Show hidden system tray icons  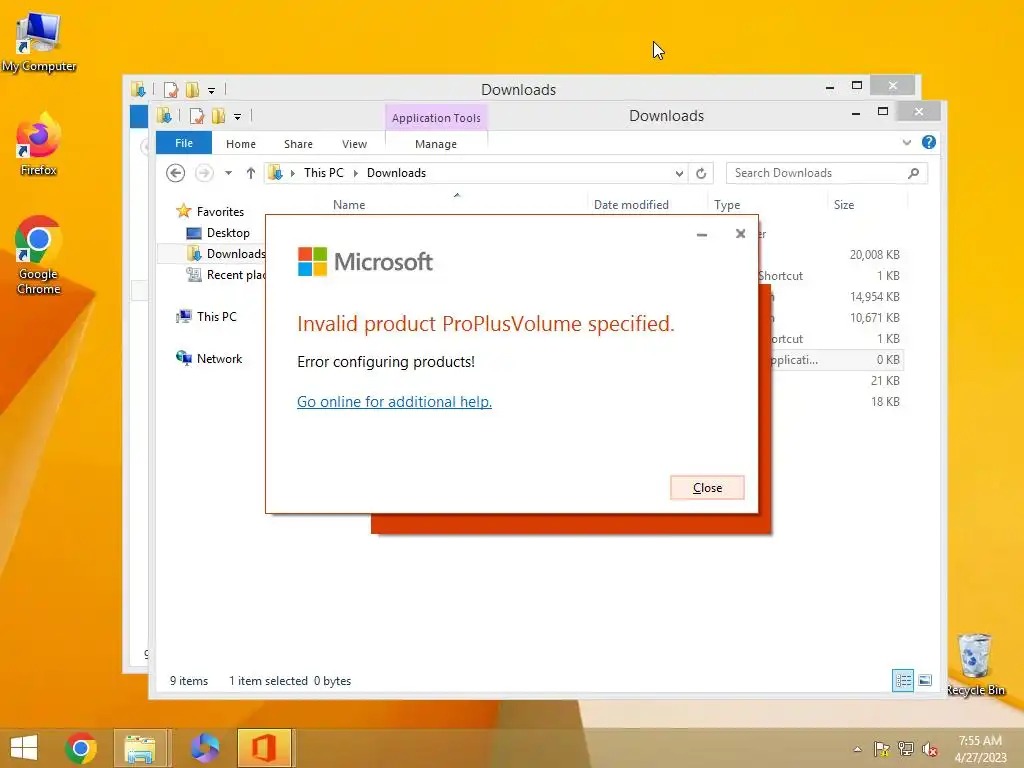pos(857,749)
